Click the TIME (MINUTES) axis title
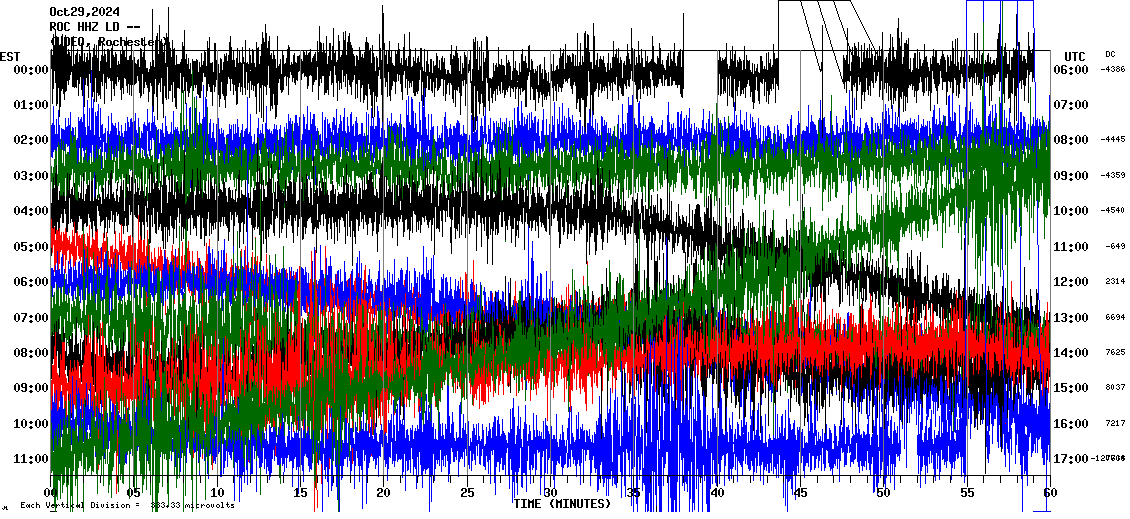The image size is (1130, 519). click(x=561, y=504)
